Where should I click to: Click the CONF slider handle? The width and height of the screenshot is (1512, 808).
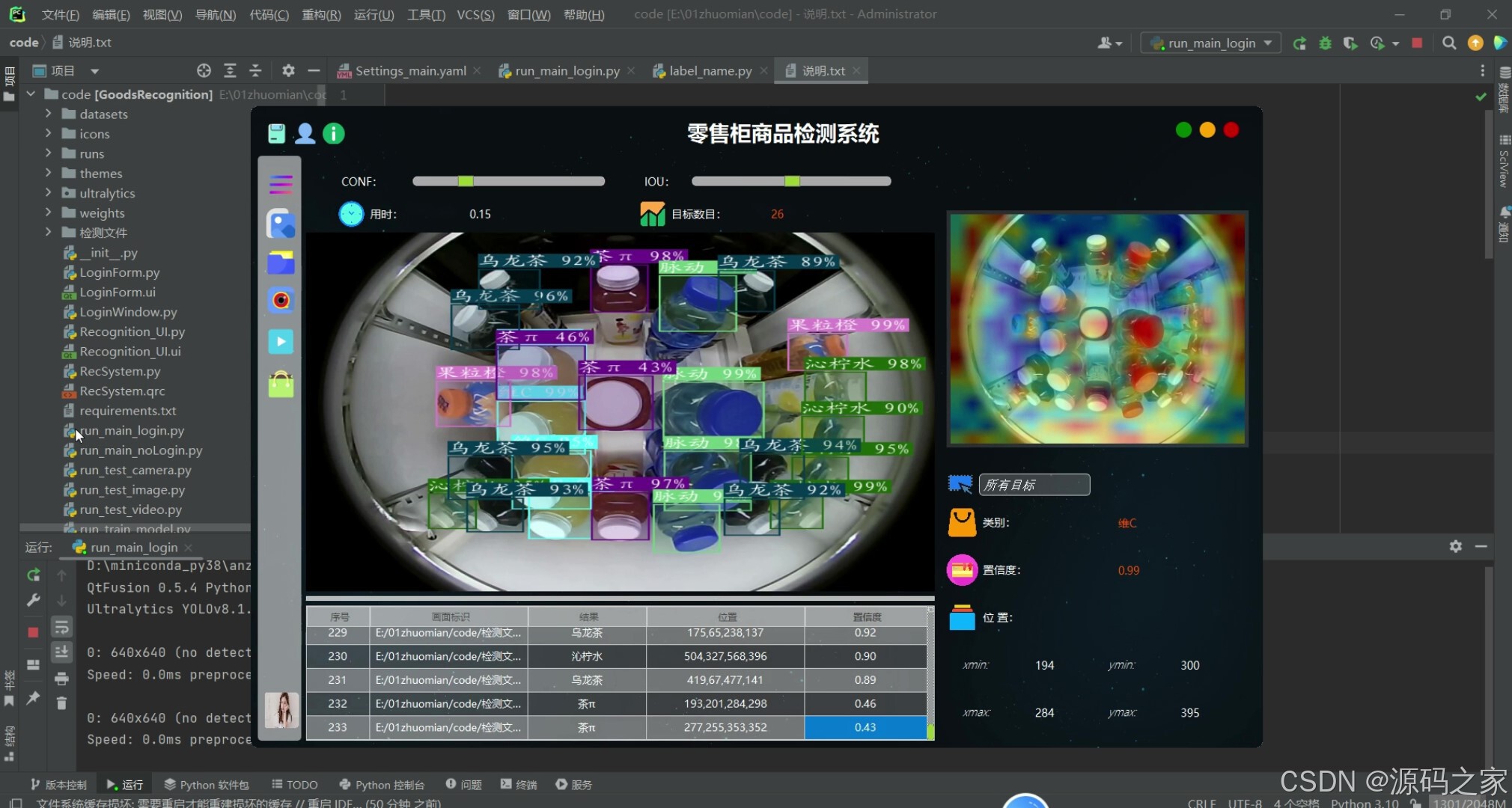466,181
